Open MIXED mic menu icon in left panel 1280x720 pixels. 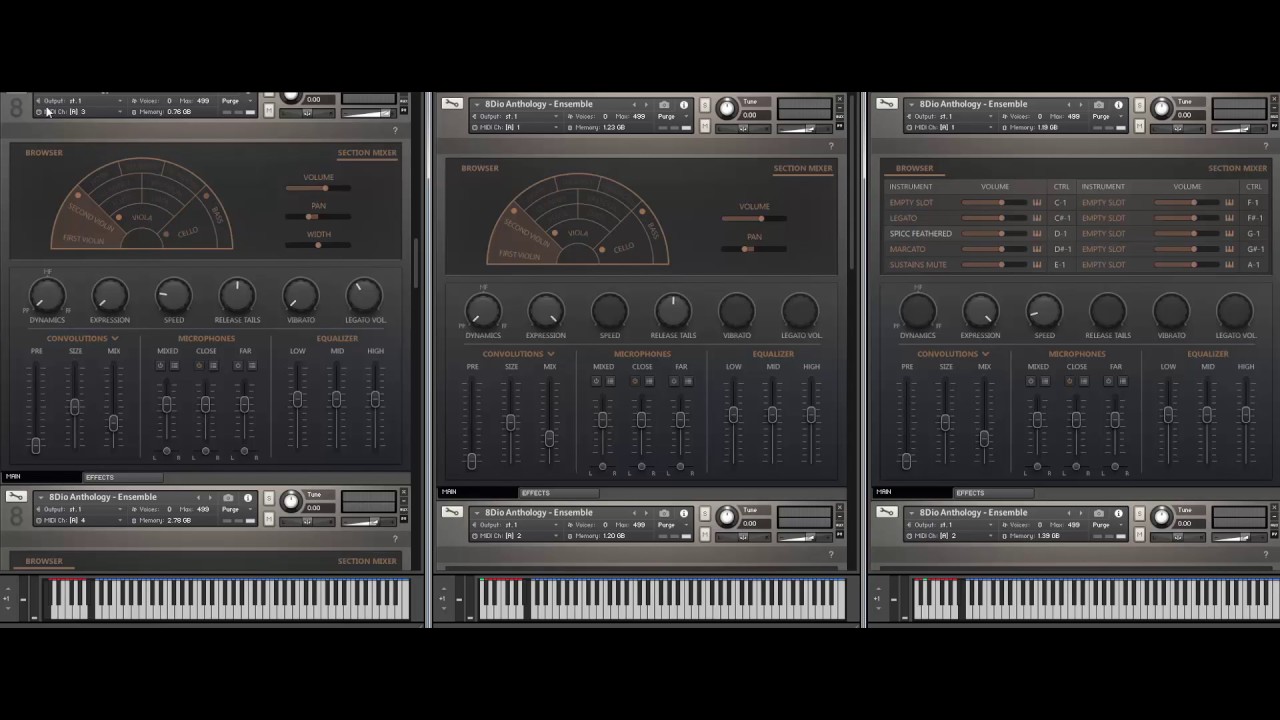pyautogui.click(x=175, y=366)
